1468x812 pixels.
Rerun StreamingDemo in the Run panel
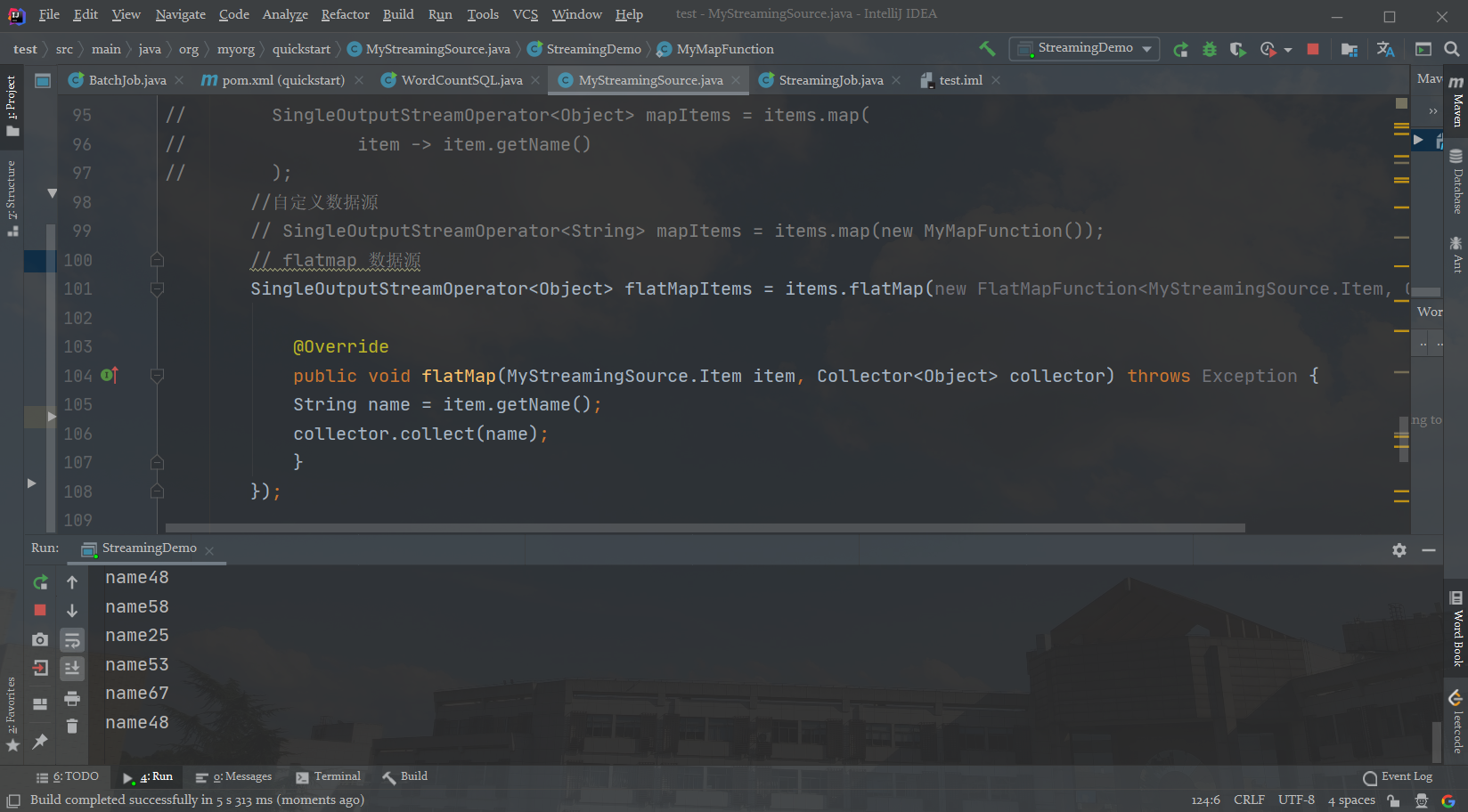tap(40, 582)
